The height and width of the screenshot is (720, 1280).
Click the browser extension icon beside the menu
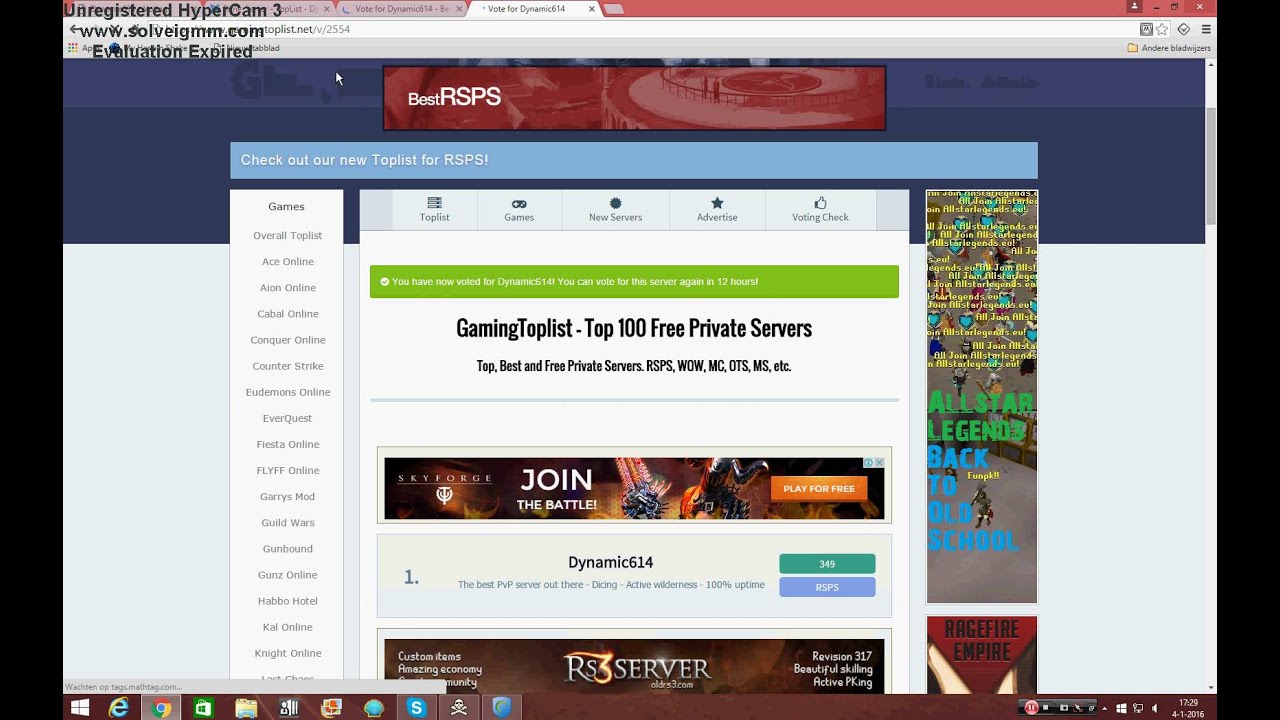pyautogui.click(x=1184, y=30)
